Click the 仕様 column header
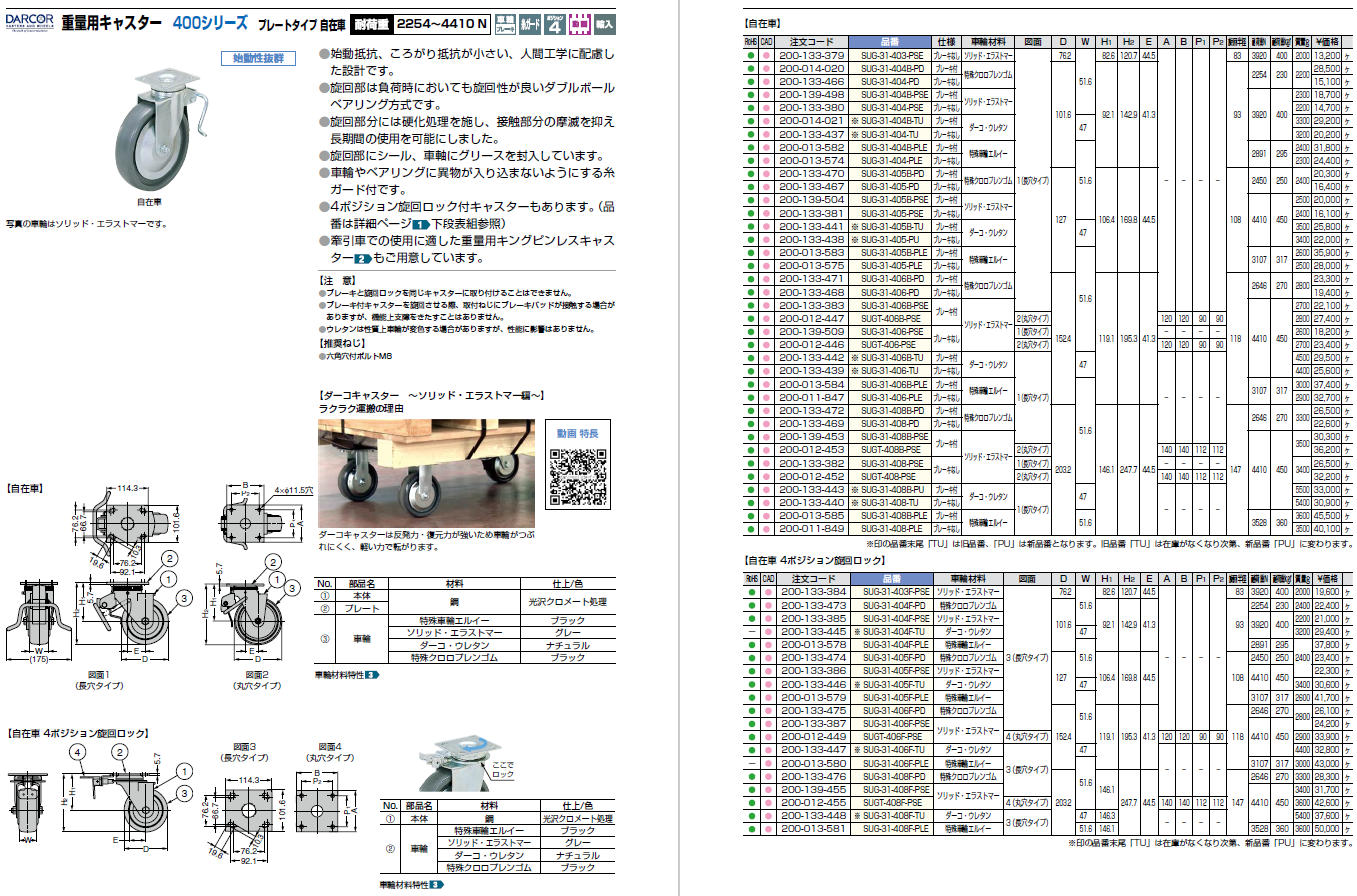Image resolution: width=1357 pixels, height=896 pixels. click(946, 43)
